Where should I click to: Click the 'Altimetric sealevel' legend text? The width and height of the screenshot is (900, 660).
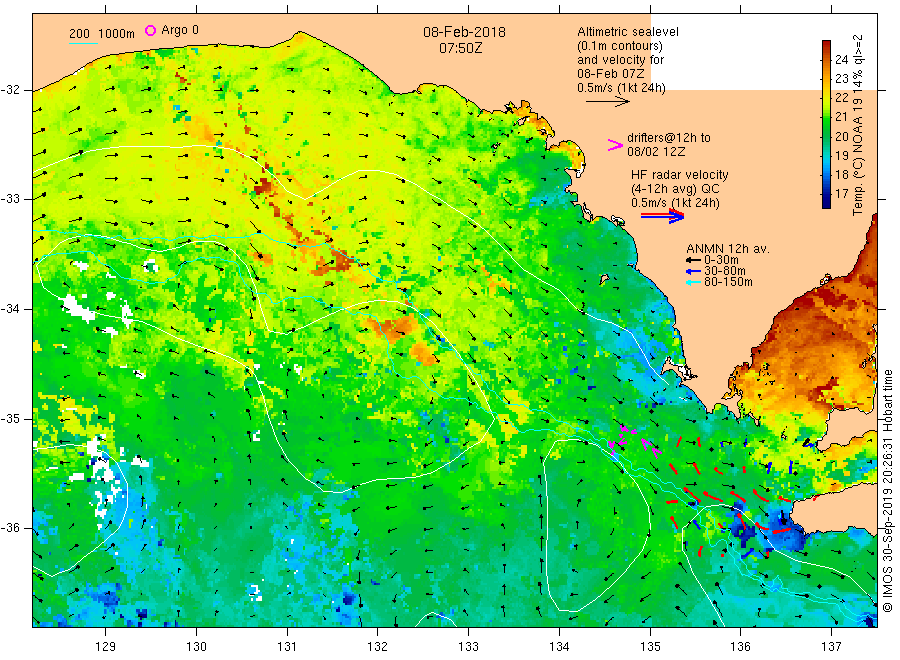click(x=628, y=32)
